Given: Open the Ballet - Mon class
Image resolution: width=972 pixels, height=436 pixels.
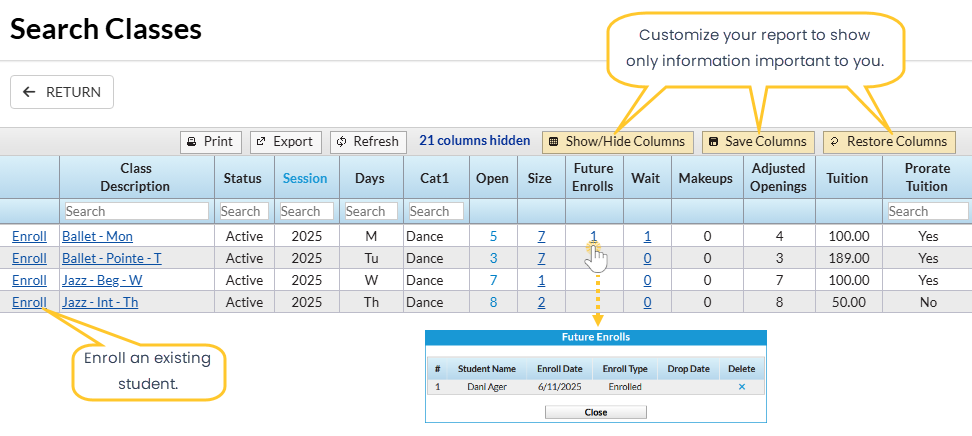Looking at the screenshot, I should click(97, 236).
